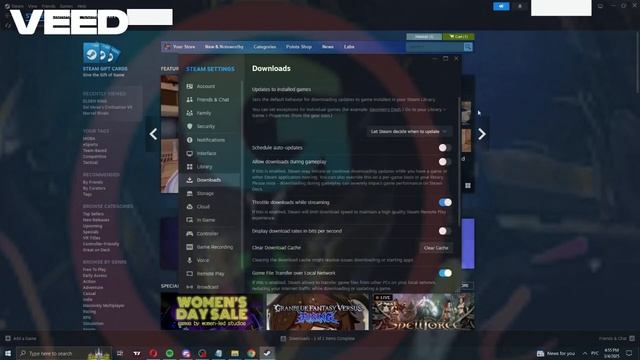Turn off Game File Transfer over Local Network
The width and height of the screenshot is (640, 360).
tap(445, 273)
